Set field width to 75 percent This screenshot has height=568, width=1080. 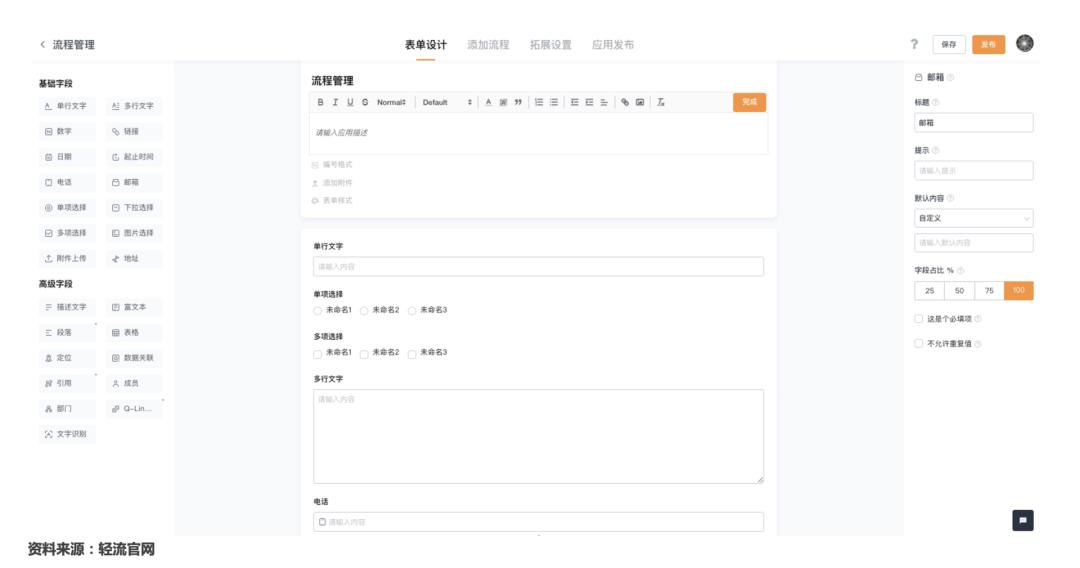(989, 291)
